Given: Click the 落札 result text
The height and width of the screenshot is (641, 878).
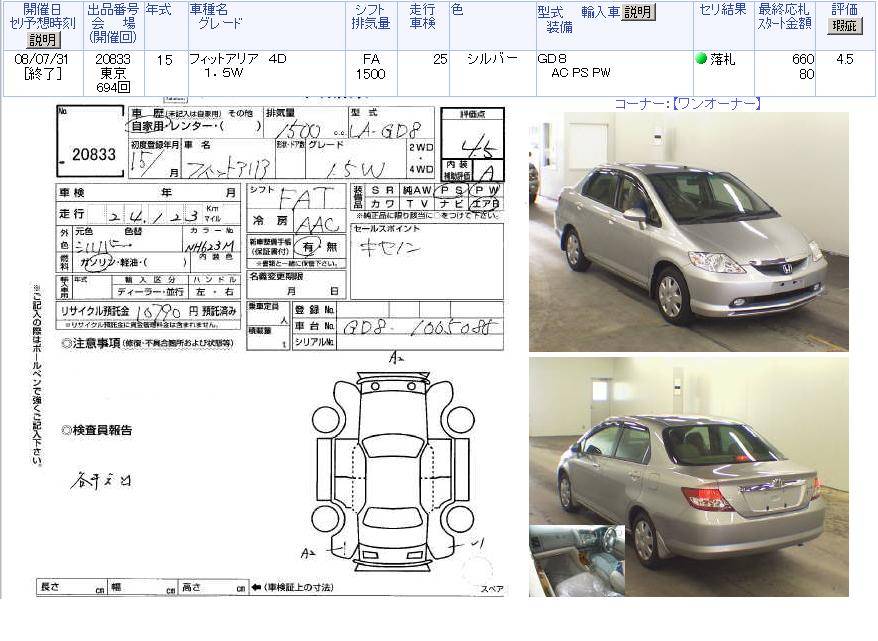Looking at the screenshot, I should point(722,59).
